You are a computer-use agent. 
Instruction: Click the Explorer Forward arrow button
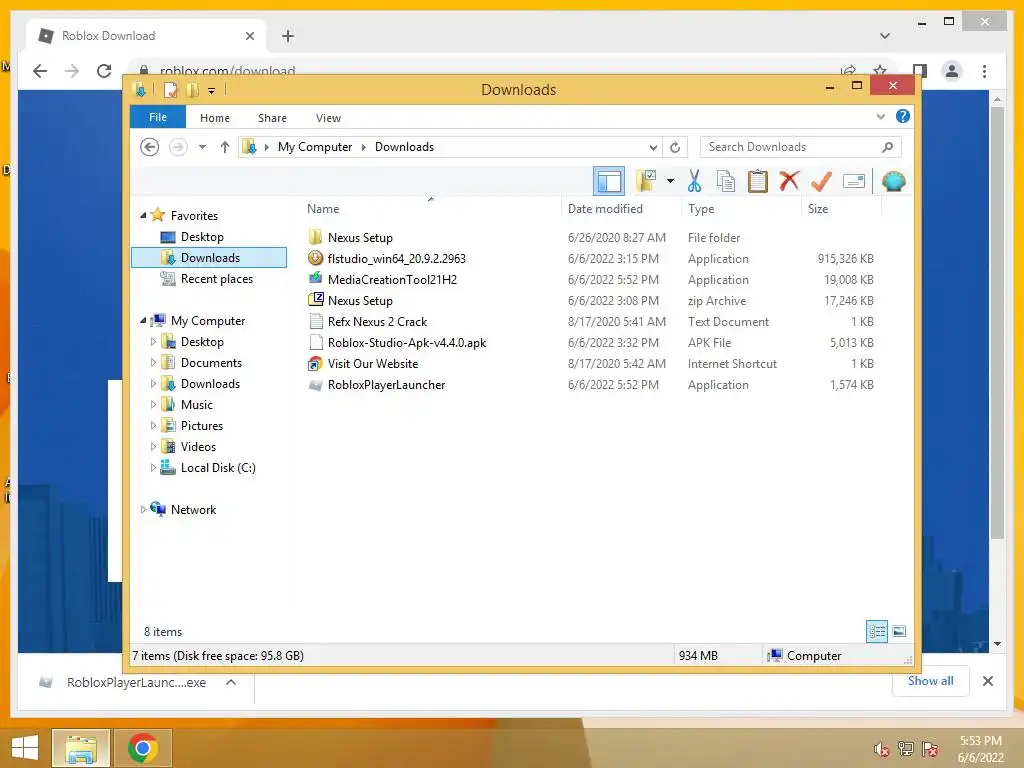pyautogui.click(x=178, y=147)
